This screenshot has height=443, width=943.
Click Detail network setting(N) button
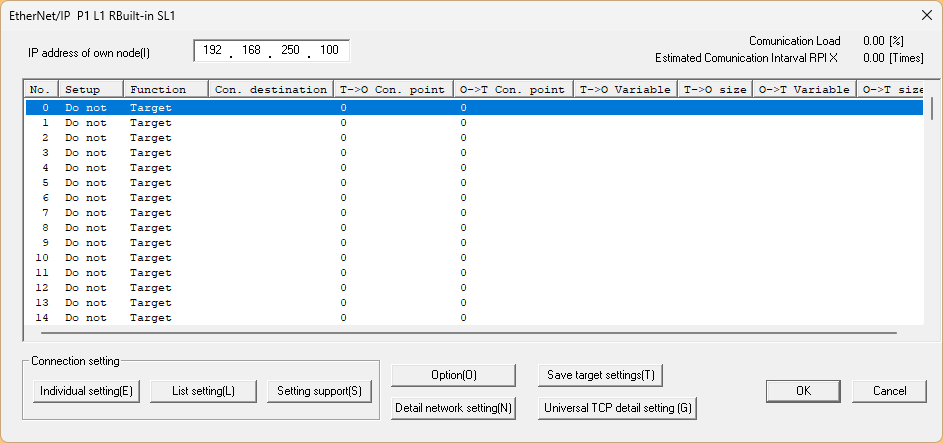[x=453, y=408]
